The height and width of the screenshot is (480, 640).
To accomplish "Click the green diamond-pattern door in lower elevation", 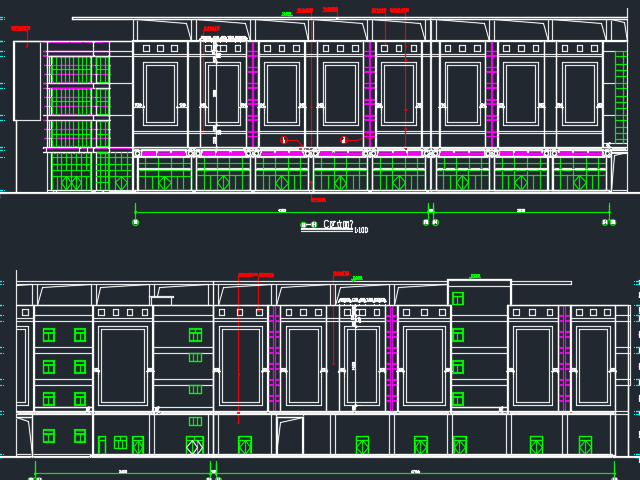I will click(194, 446).
